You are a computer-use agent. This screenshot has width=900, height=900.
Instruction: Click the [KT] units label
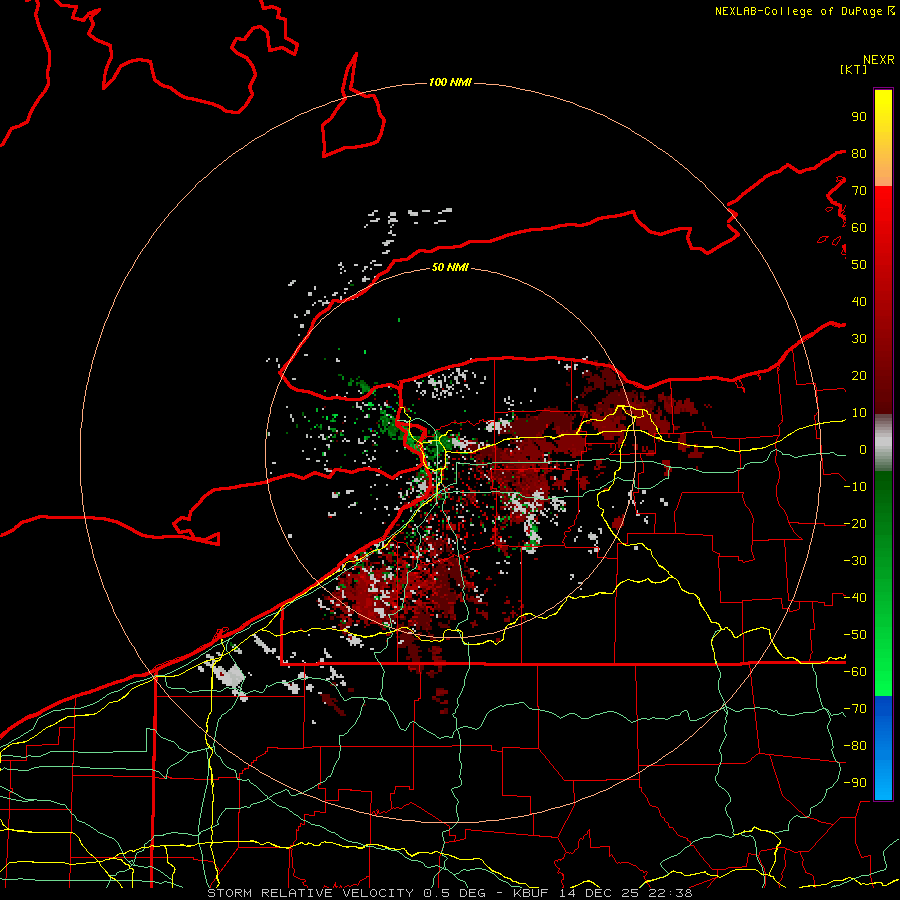pos(854,69)
